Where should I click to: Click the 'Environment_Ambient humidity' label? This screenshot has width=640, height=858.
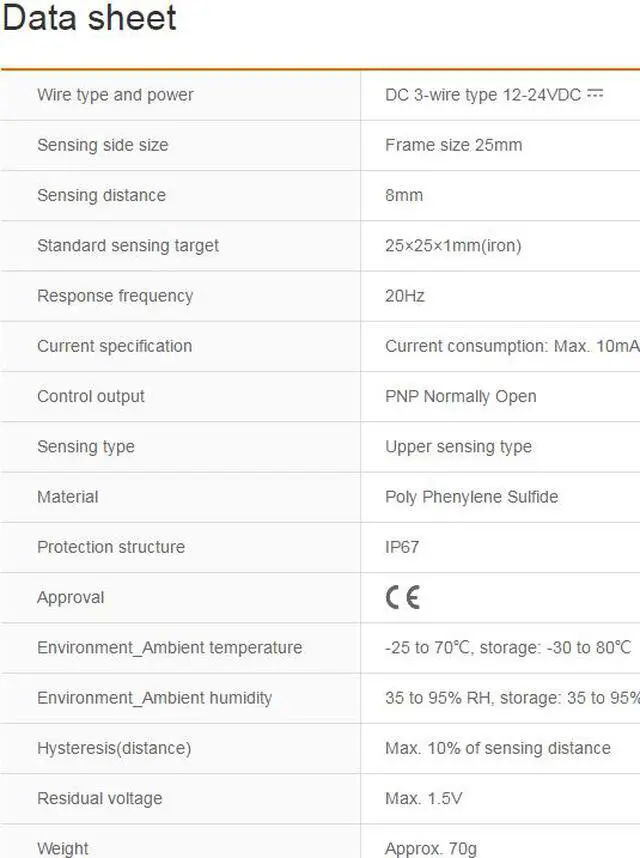pyautogui.click(x=154, y=698)
